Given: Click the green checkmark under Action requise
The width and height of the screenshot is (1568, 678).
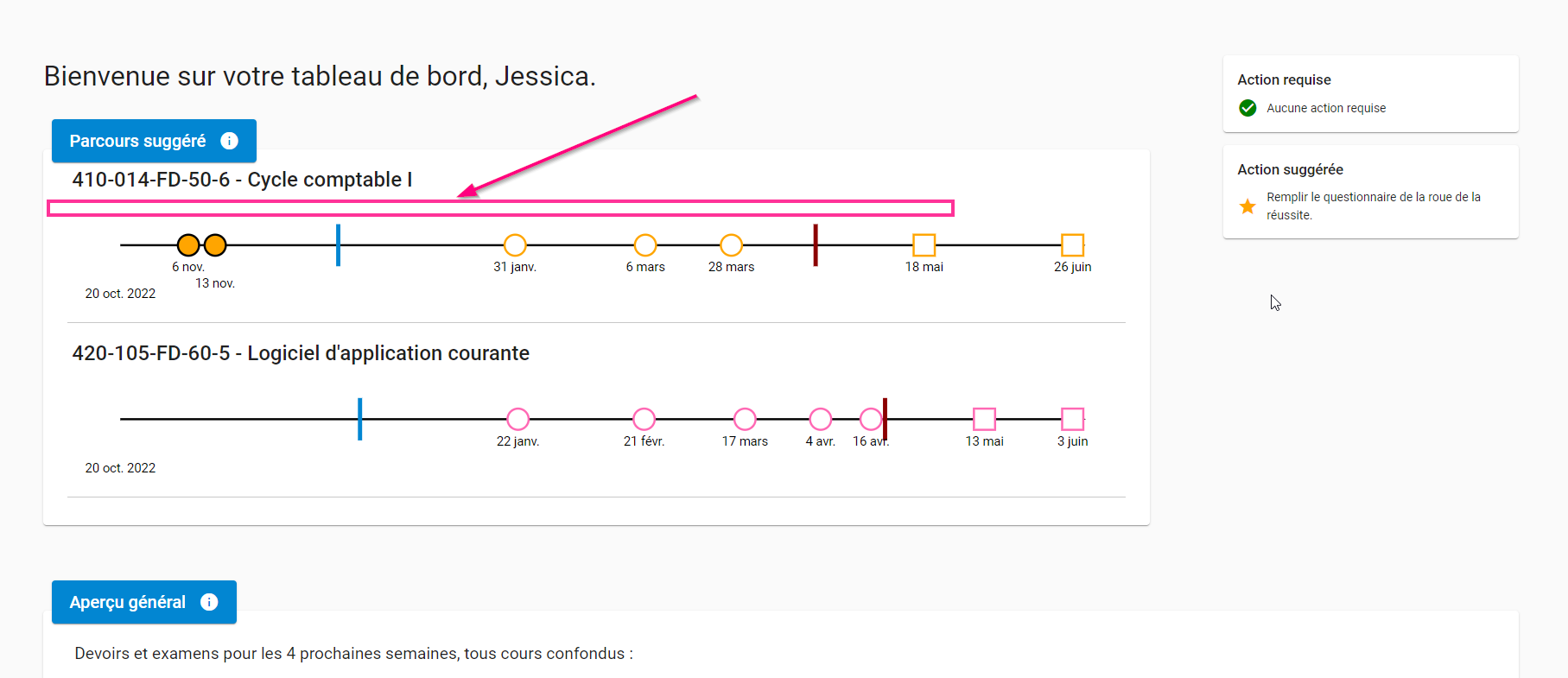Looking at the screenshot, I should (1247, 108).
